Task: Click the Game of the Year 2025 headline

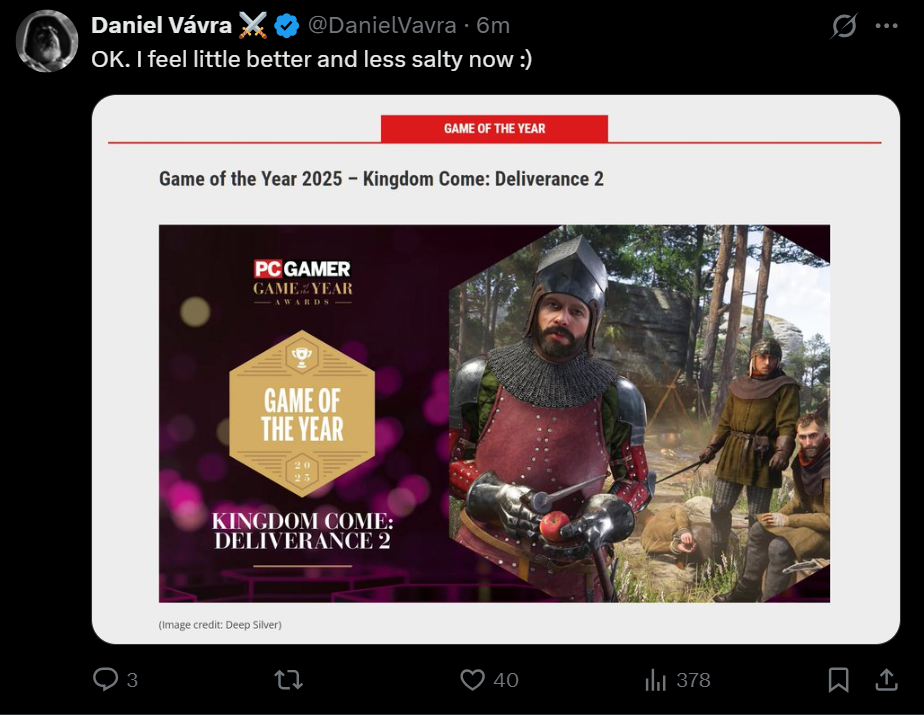Action: point(381,179)
